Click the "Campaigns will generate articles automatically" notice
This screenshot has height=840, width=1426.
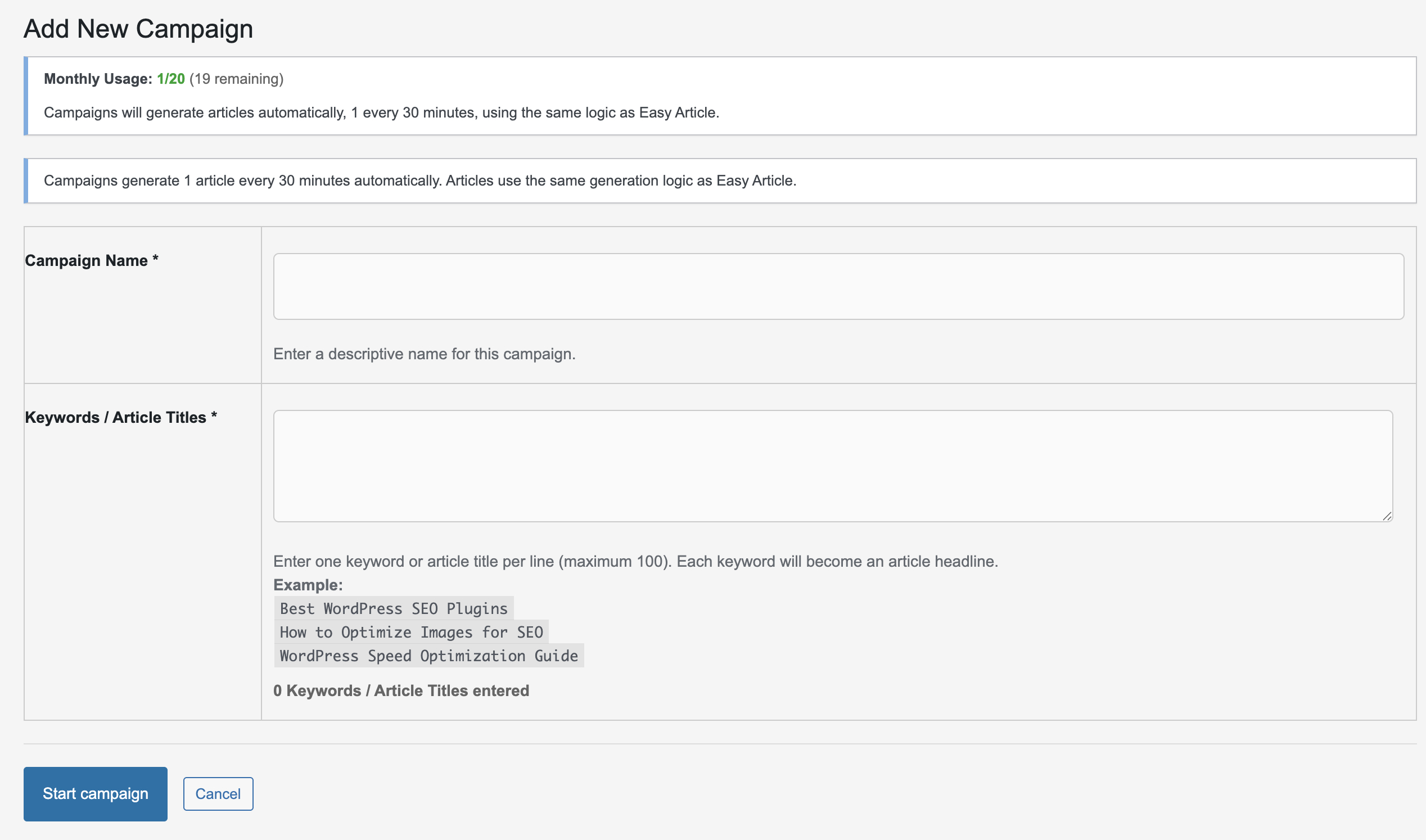tap(381, 112)
